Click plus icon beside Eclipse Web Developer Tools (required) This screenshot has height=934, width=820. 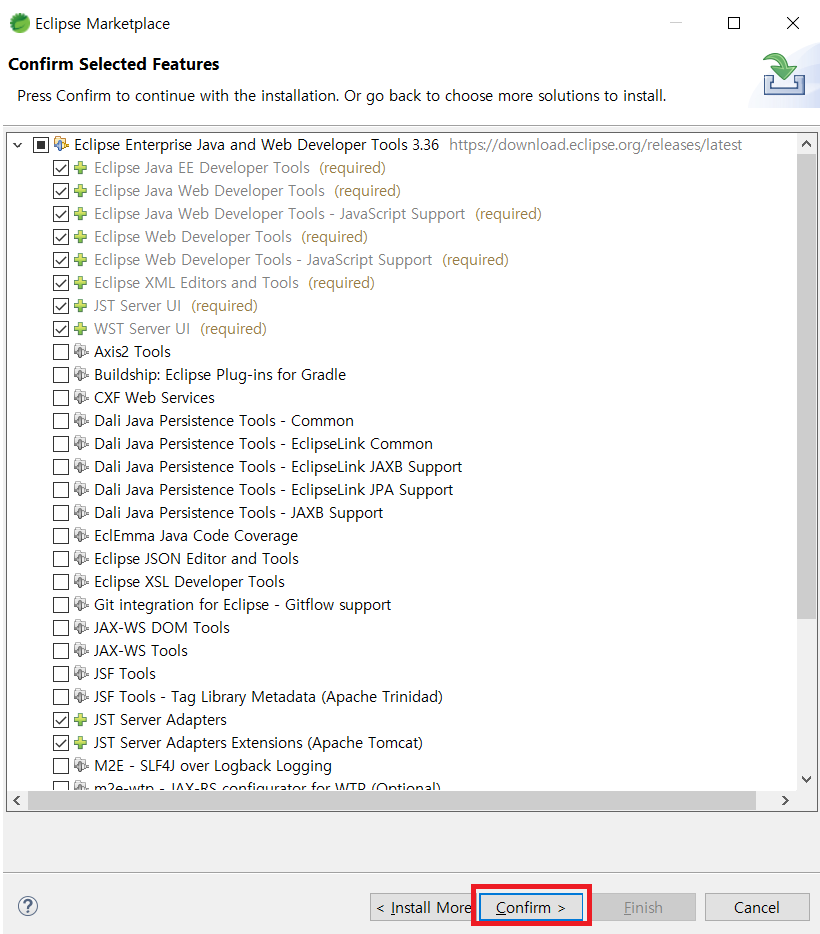[x=80, y=237]
